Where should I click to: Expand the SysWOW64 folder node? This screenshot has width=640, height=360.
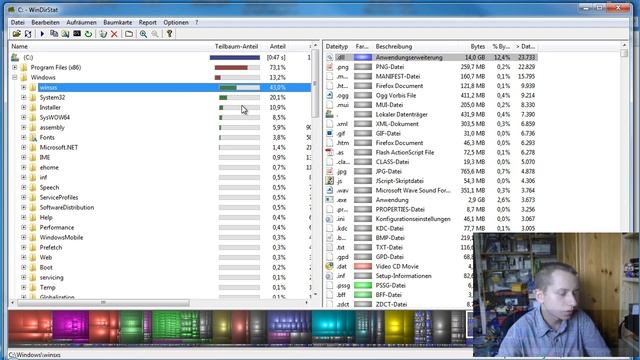24,118
